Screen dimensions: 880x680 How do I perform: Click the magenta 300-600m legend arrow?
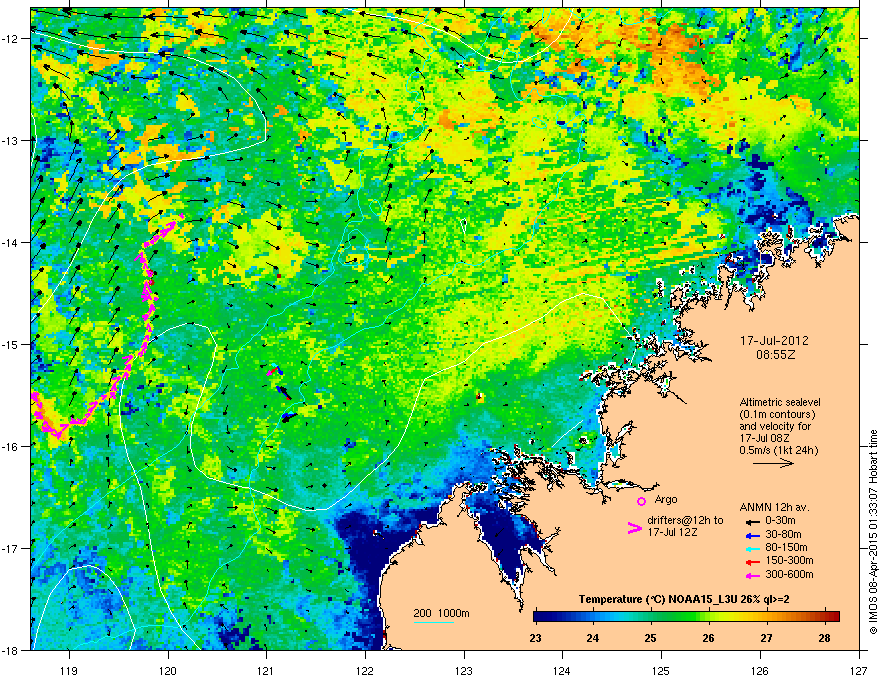click(753, 575)
